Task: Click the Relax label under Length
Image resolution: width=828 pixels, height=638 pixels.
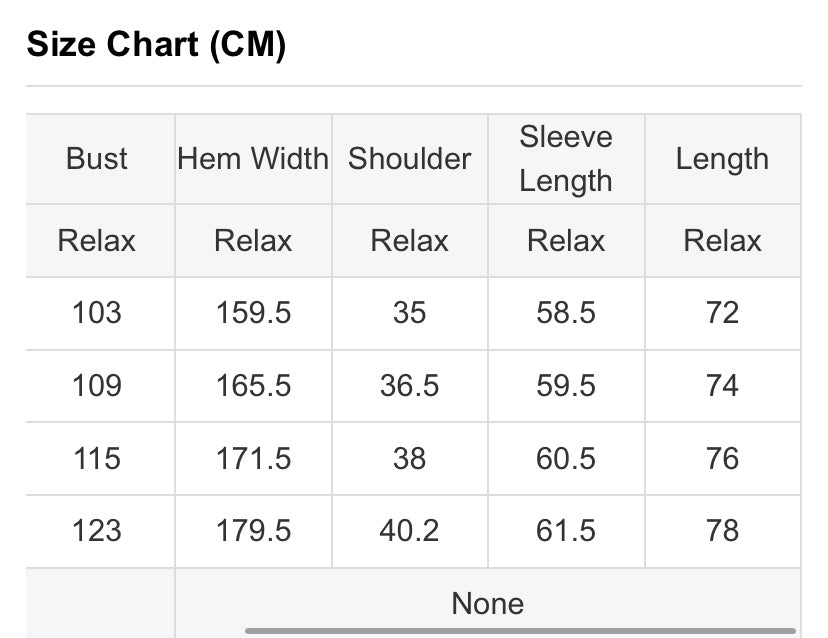Action: pos(722,241)
